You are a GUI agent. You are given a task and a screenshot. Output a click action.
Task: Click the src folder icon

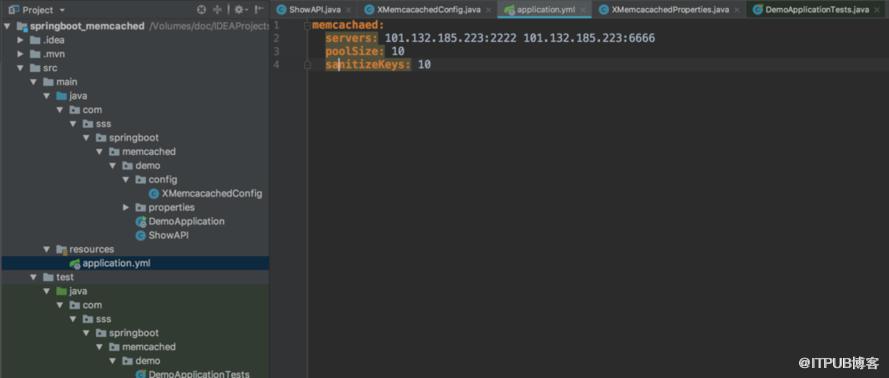35,68
